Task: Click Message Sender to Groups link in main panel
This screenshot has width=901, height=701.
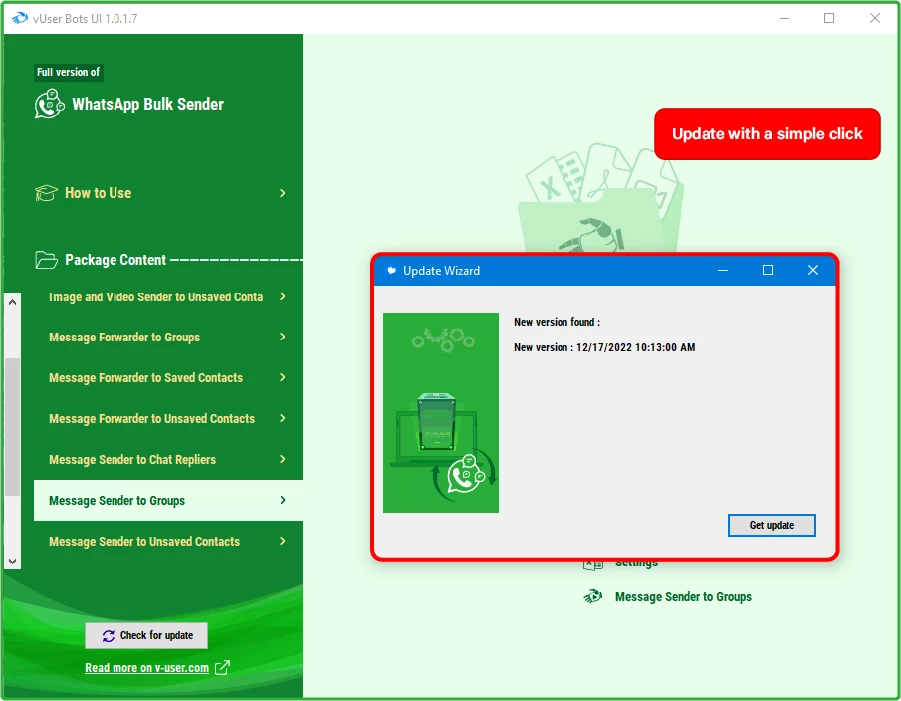Action: (x=683, y=596)
